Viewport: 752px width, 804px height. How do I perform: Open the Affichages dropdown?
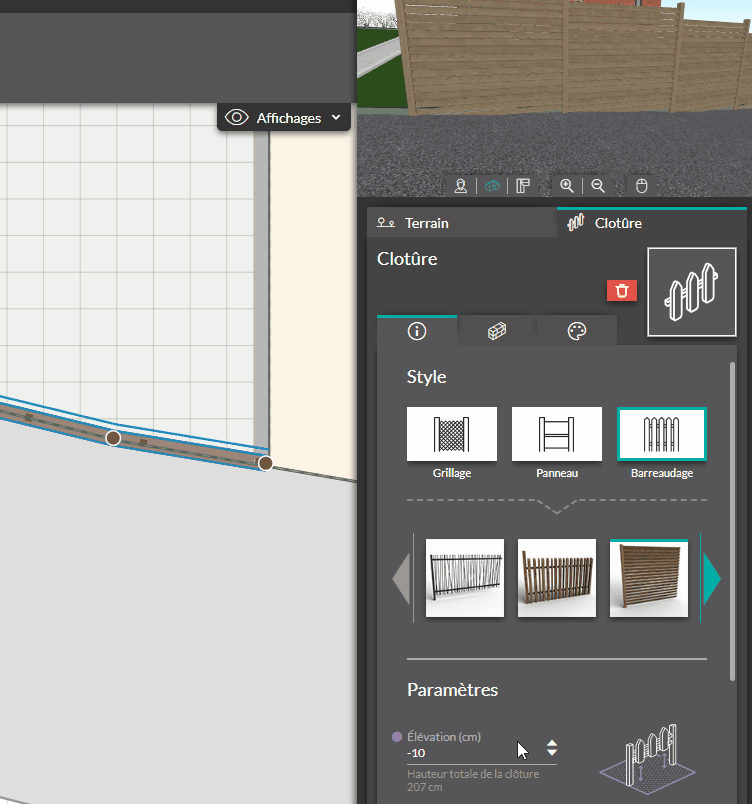click(x=284, y=118)
